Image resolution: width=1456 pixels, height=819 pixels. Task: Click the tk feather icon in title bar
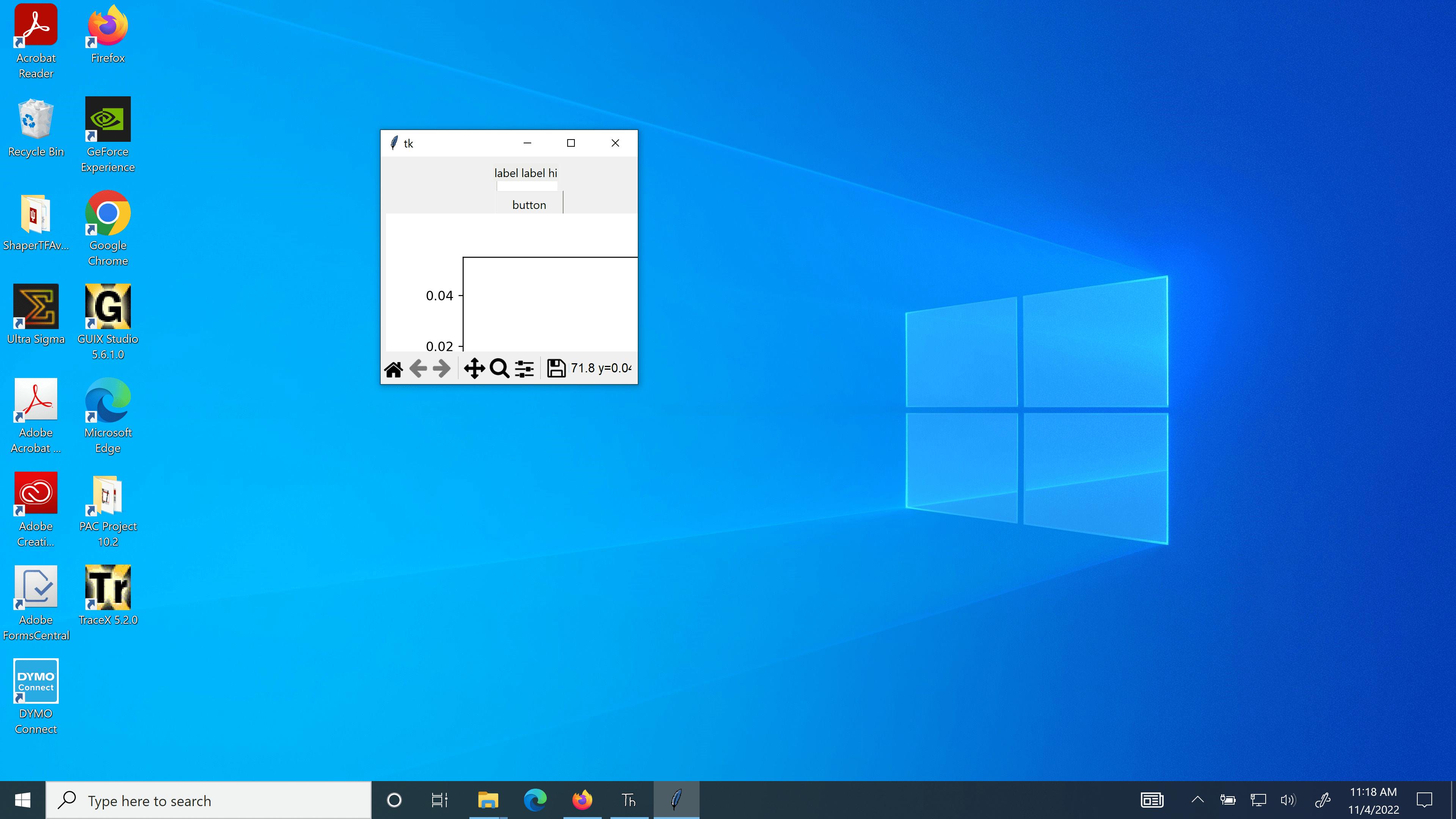(394, 143)
